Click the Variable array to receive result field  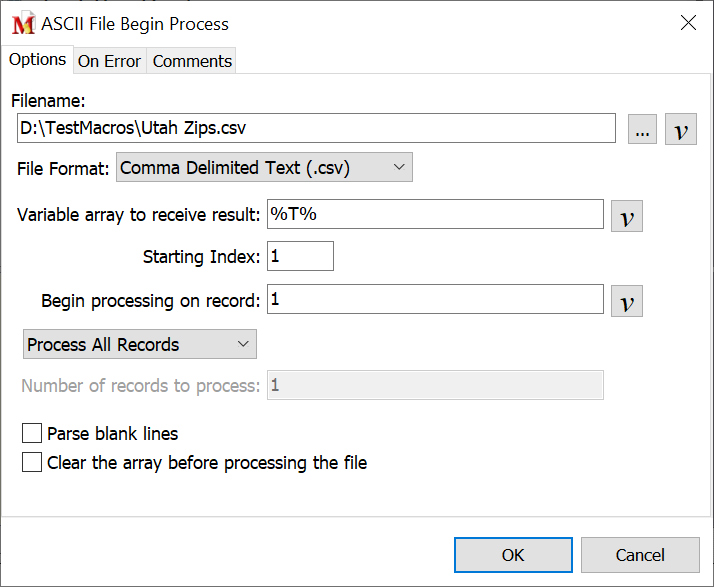434,215
